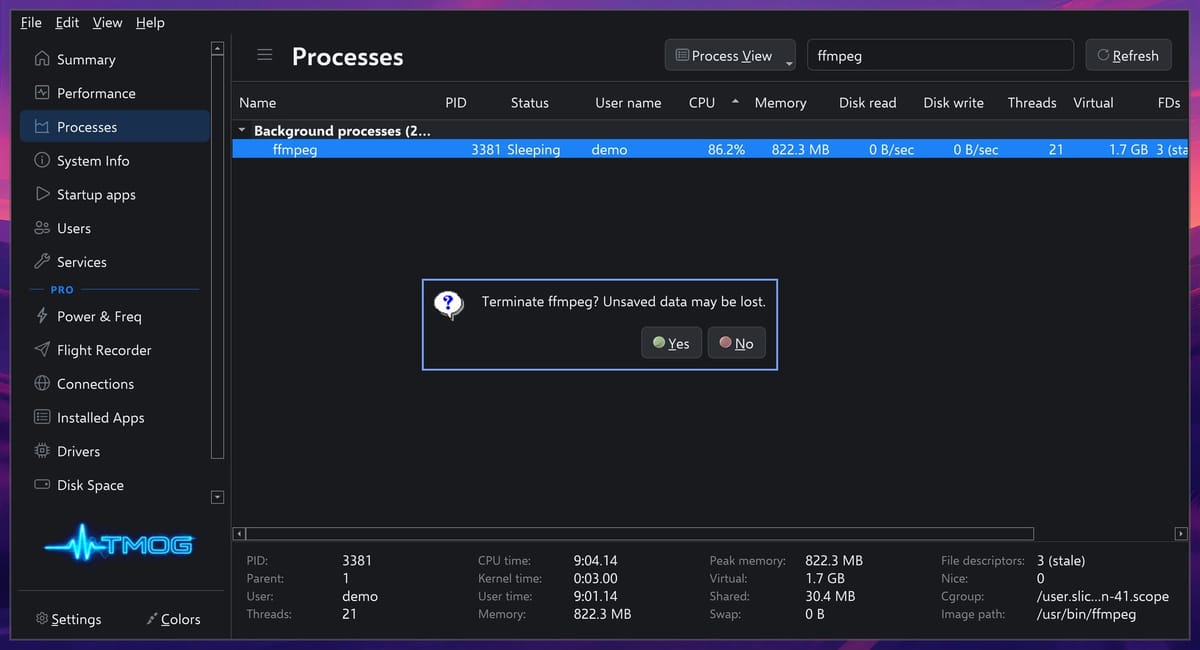Confirm termination with Yes button
Image resolution: width=1200 pixels, height=650 pixels.
(671, 343)
